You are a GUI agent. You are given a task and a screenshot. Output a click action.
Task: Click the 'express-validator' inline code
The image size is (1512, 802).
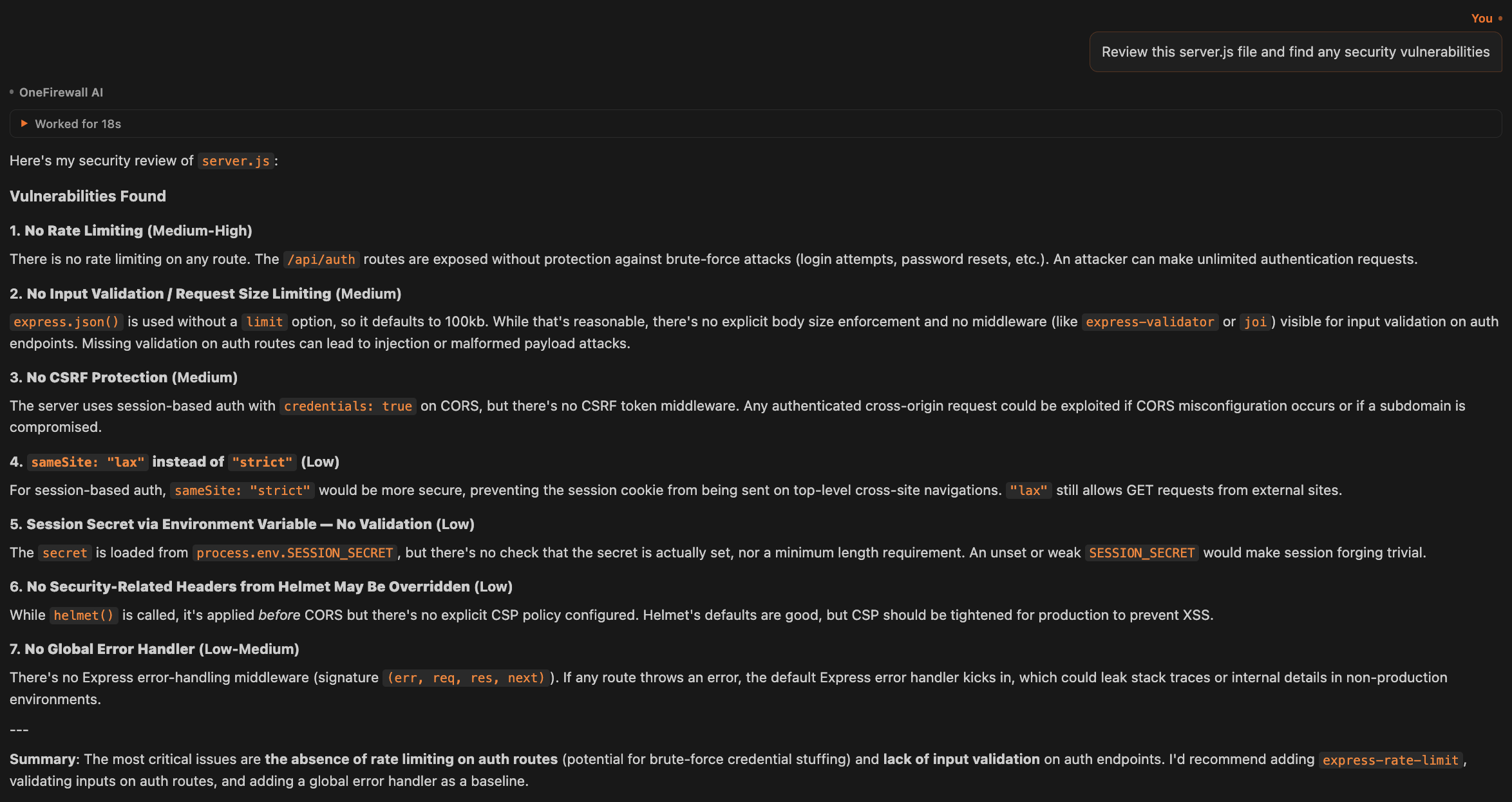pyautogui.click(x=1150, y=322)
